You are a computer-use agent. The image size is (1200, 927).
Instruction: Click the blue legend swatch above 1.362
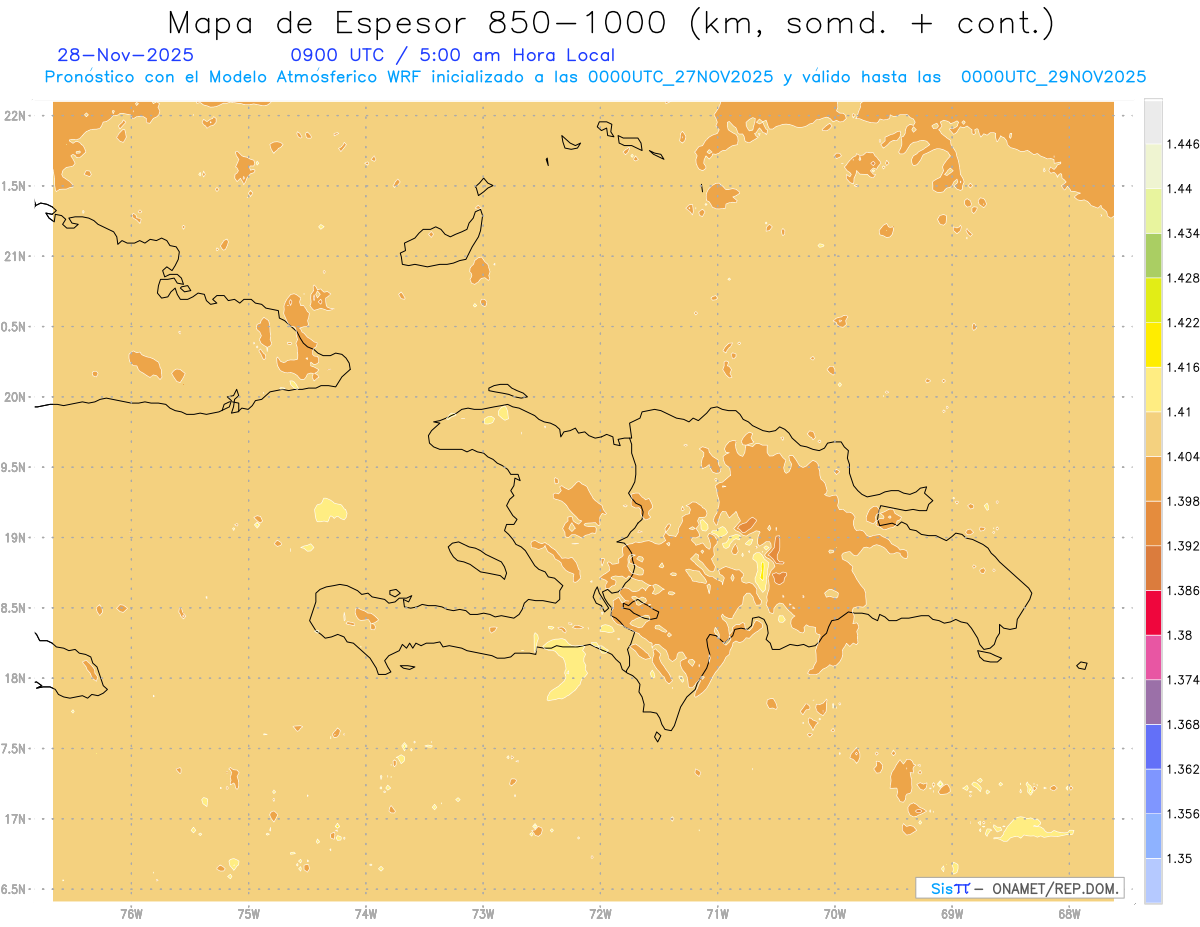[x=1153, y=747]
